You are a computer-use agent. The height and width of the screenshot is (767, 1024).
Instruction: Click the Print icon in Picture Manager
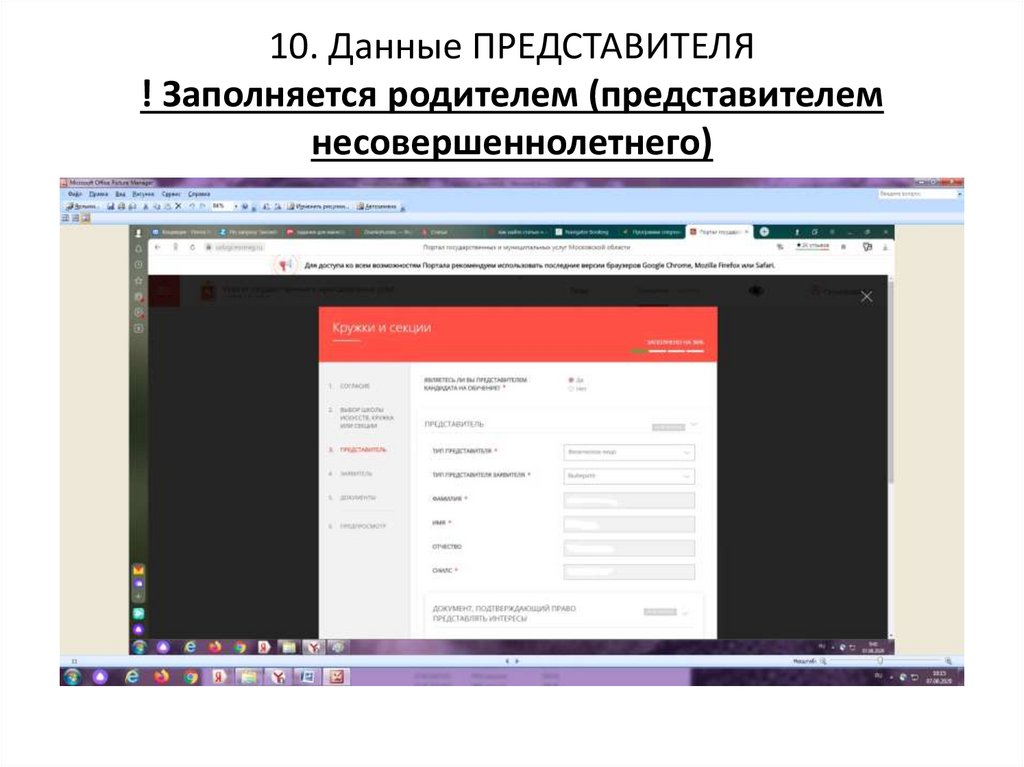pyautogui.click(x=123, y=205)
